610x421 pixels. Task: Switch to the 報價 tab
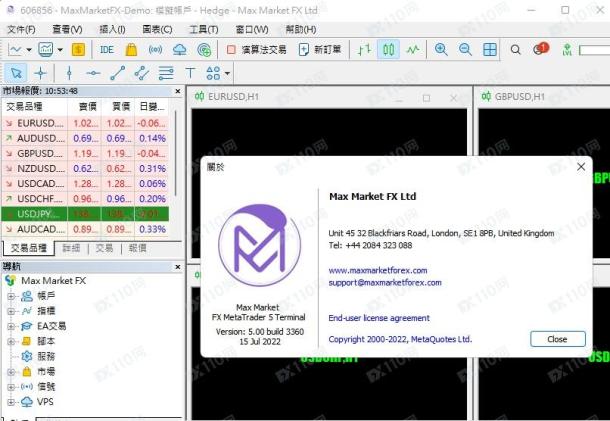pos(138,248)
